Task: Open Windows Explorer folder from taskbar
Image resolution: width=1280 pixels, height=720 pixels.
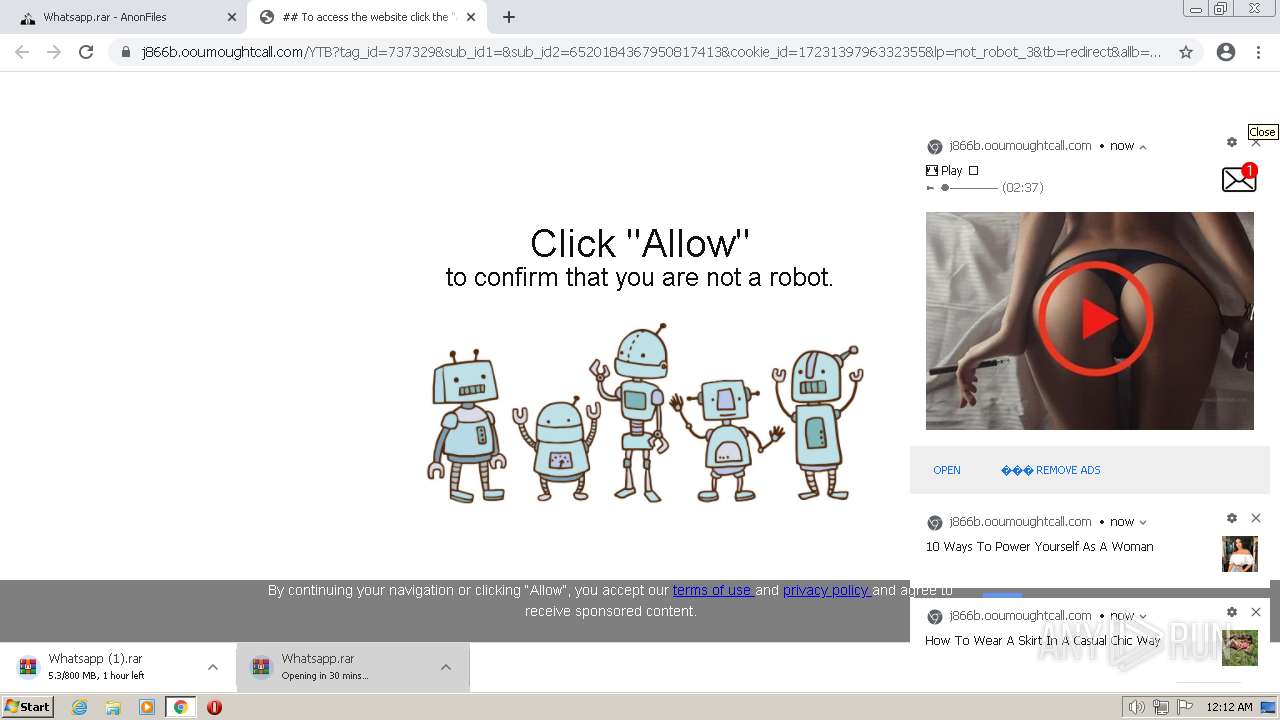Action: coord(113,707)
